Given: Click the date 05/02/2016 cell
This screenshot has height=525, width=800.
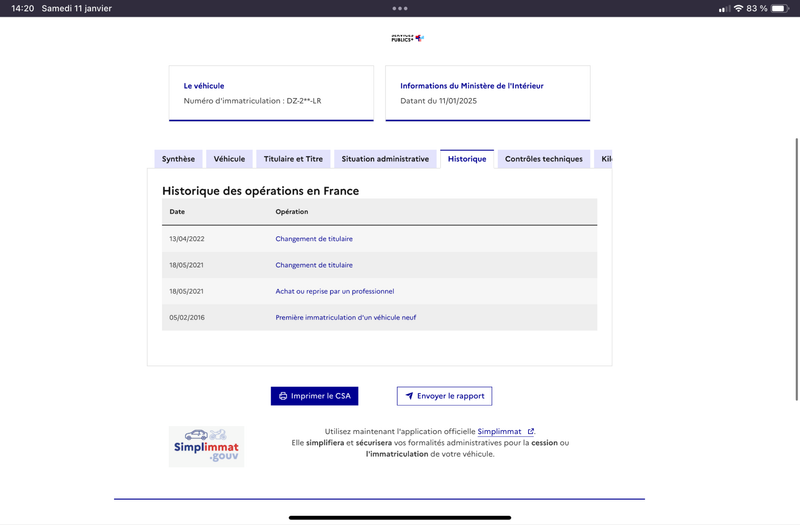Looking at the screenshot, I should 187,317.
